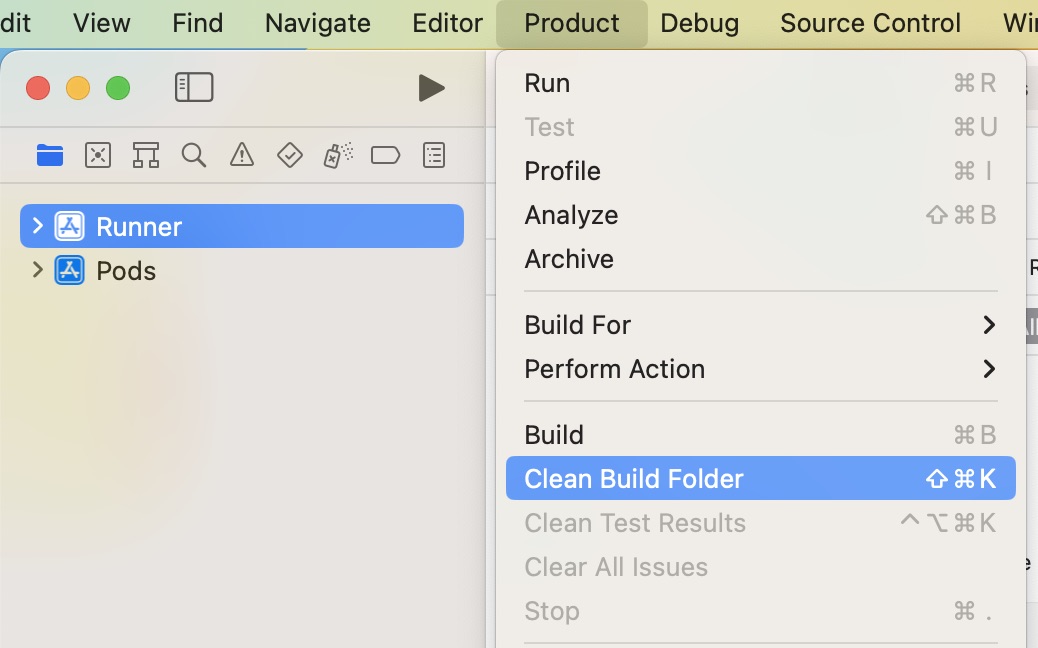Open the Find navigator magnifying glass
Screen dimensions: 1038x648
(x=193, y=155)
